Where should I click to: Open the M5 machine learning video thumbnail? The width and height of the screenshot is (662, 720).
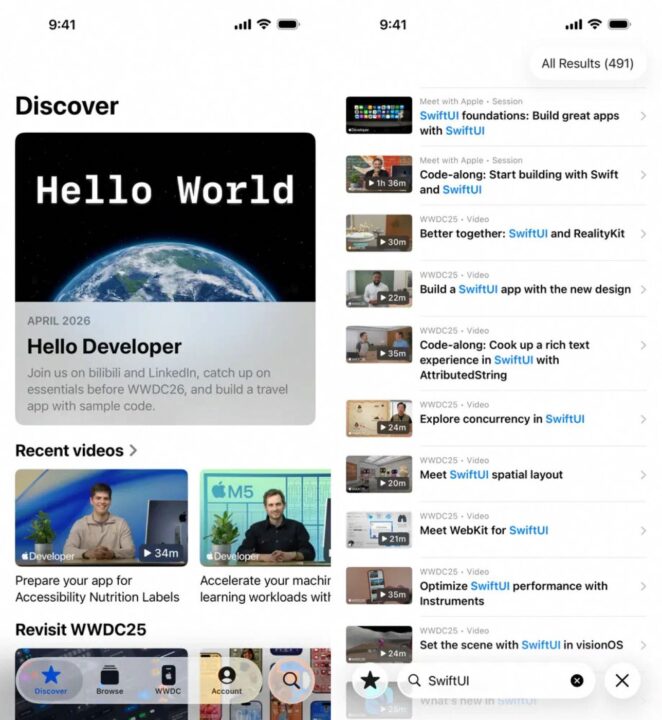click(265, 518)
